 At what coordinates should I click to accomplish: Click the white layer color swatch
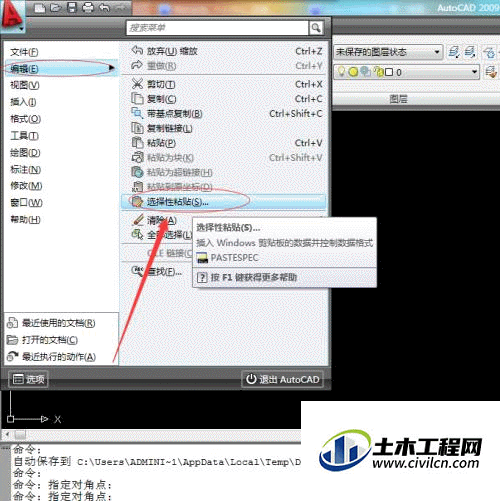click(x=389, y=72)
